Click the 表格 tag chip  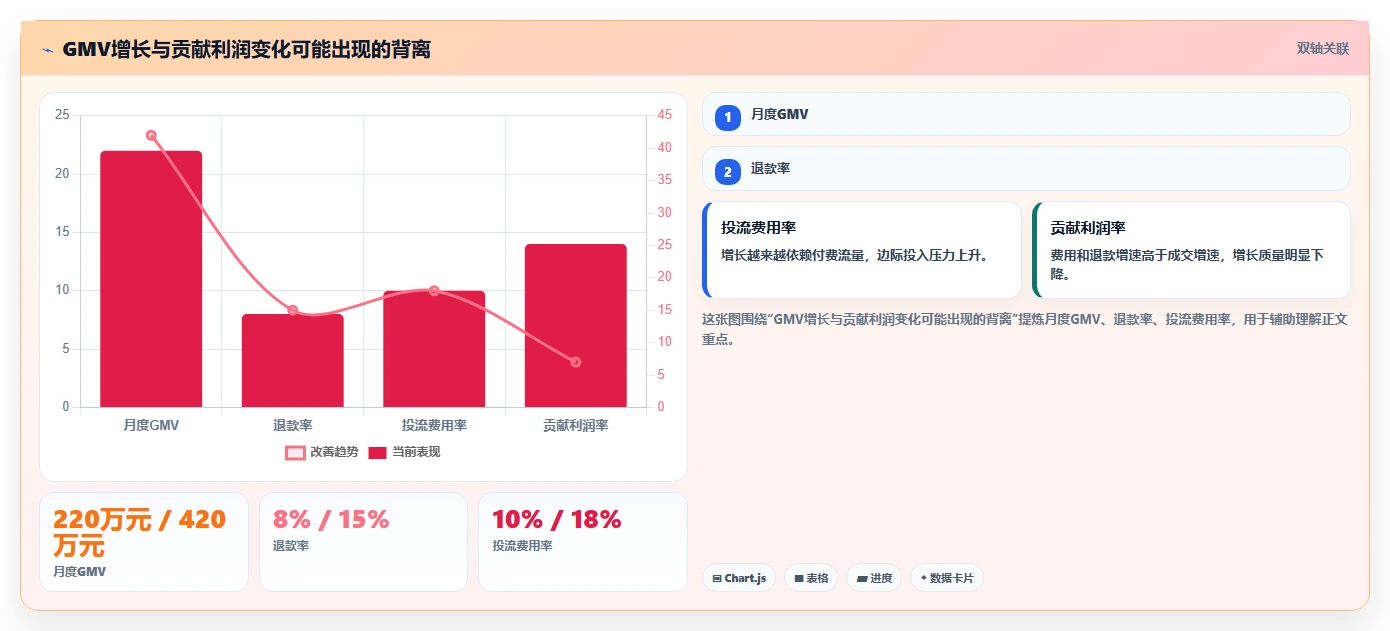(811, 578)
